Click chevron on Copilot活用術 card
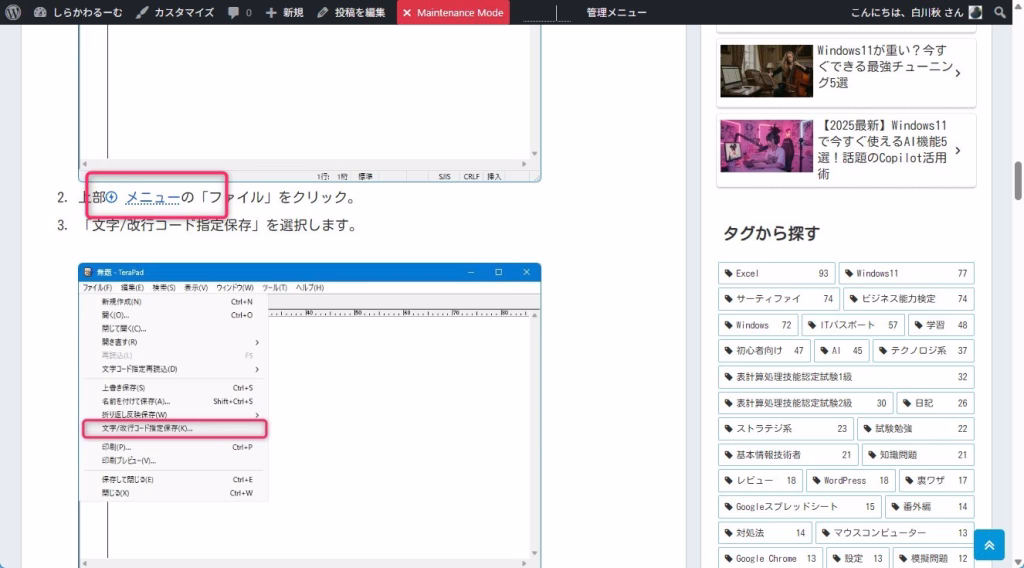Screen dimensions: 1024x568 [958, 151]
